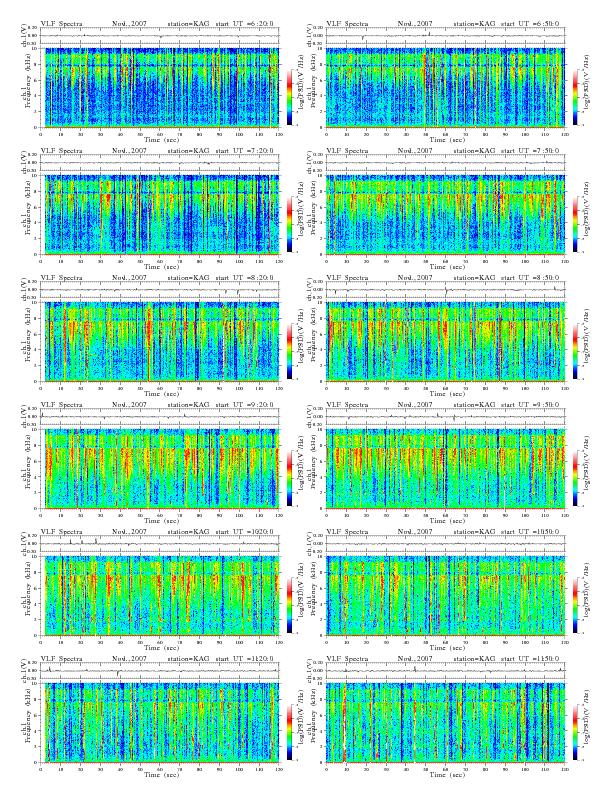Click the ch.1 waveform strip above the 9:50:0 spectrogram
This screenshot has width=612, height=792.
tap(446, 417)
